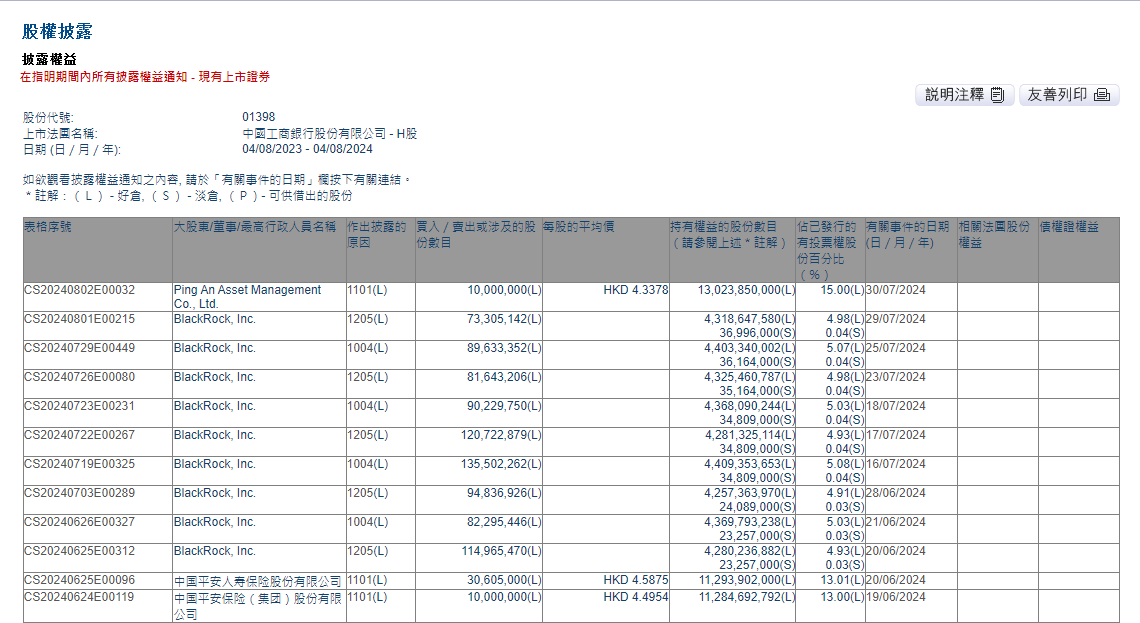Viewport: 1140px width, 623px height.
Task: Click the reason code 1004(L) for CS20240723E00231
Action: (x=367, y=406)
